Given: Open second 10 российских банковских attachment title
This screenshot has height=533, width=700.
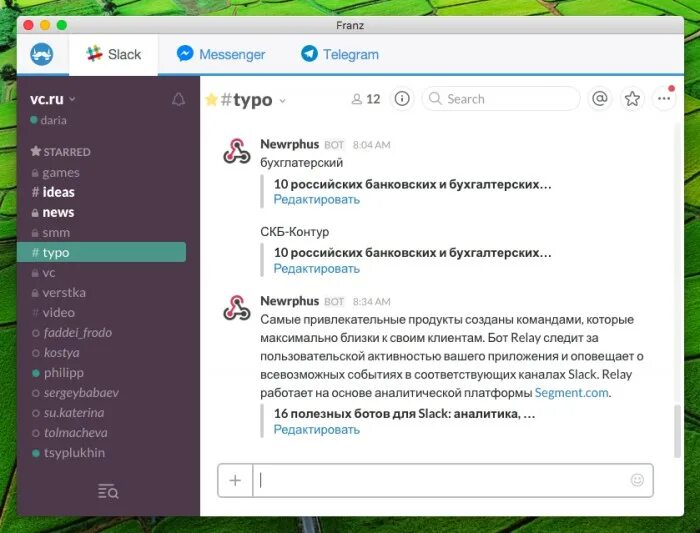Looking at the screenshot, I should click(x=412, y=253).
